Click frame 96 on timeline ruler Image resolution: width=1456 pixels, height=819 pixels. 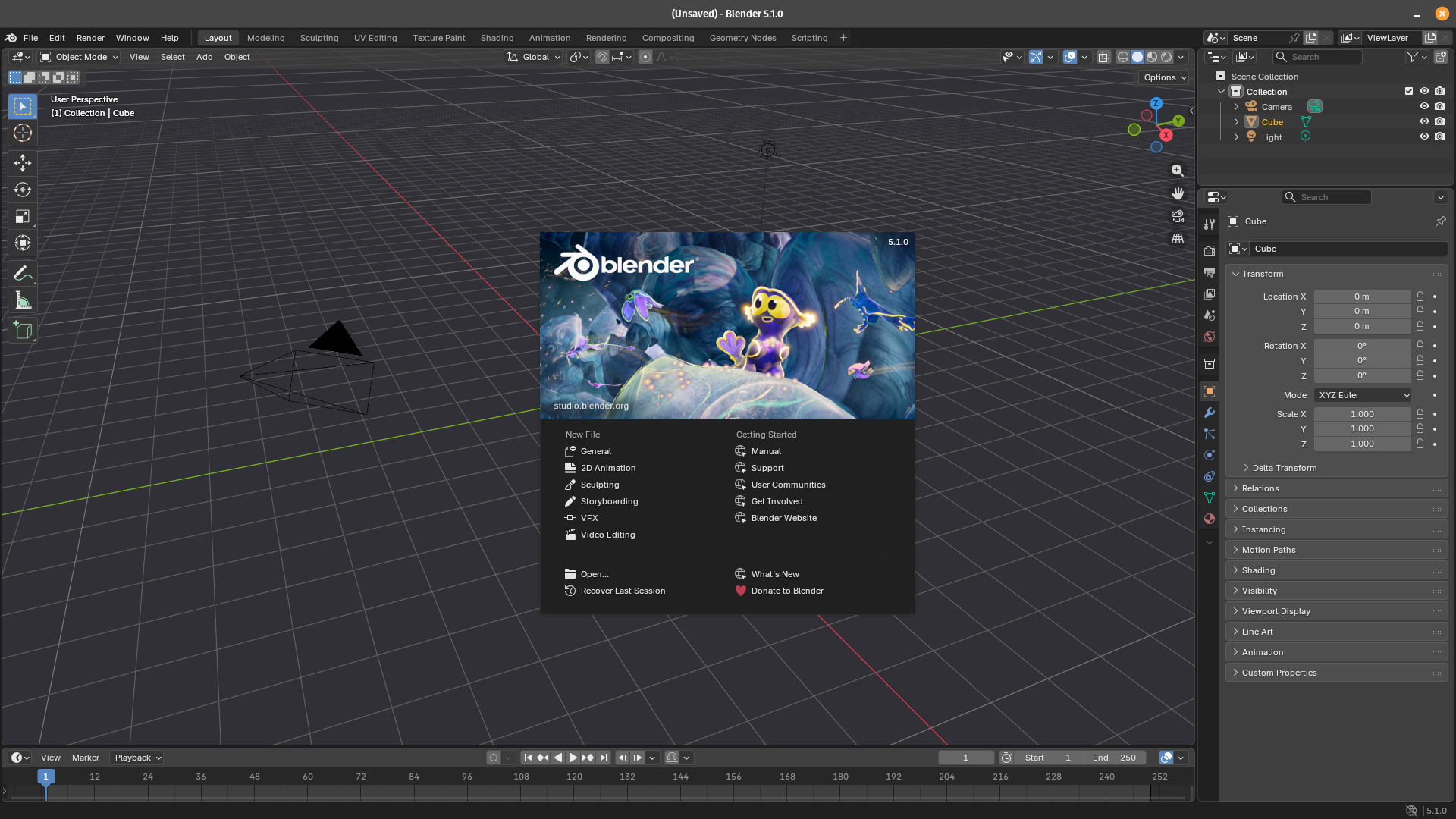click(x=467, y=777)
